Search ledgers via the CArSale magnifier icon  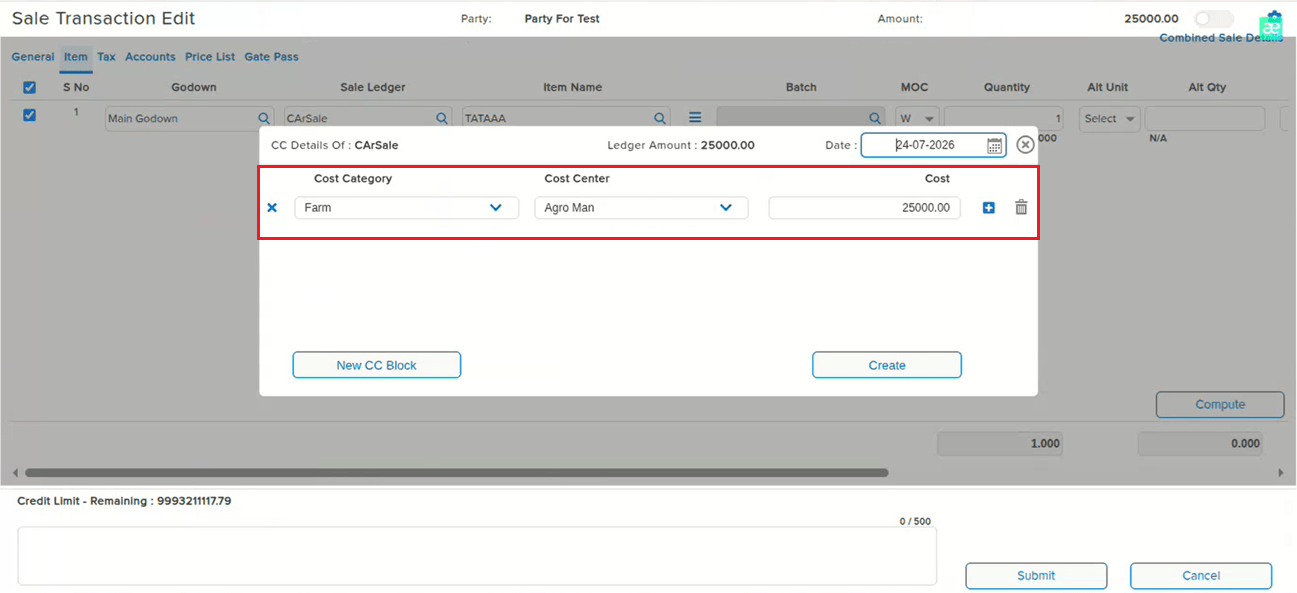[x=440, y=118]
